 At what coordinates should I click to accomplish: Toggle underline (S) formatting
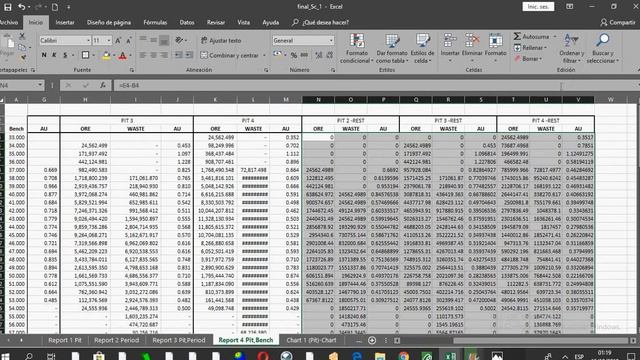pyautogui.click(x=65, y=55)
